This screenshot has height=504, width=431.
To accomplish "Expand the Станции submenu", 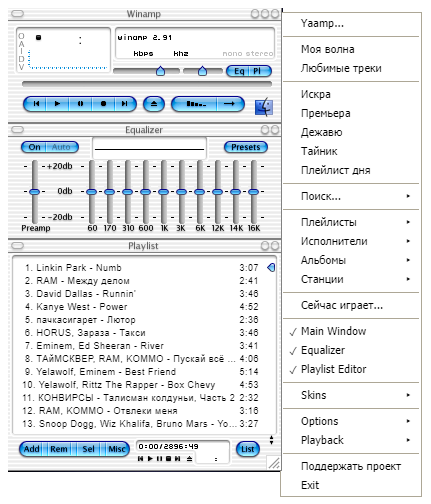I will point(351,279).
